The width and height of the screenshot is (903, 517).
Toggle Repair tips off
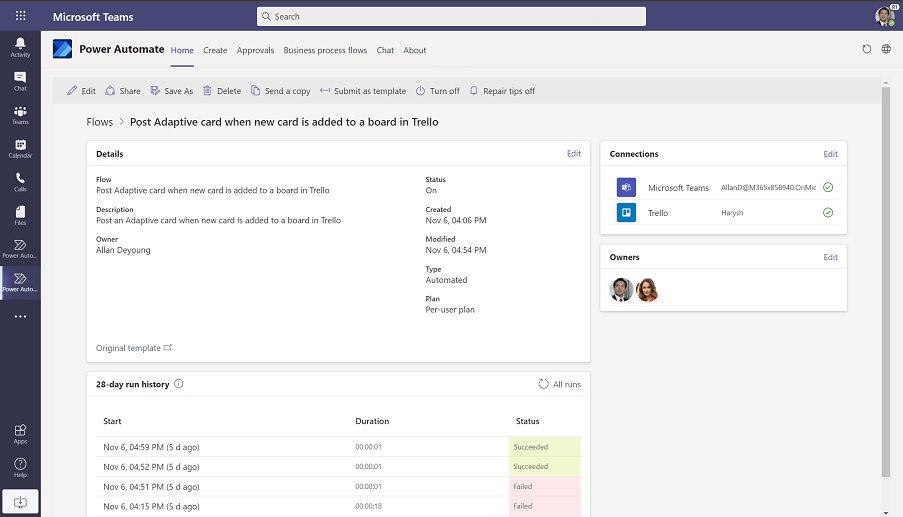tap(502, 91)
